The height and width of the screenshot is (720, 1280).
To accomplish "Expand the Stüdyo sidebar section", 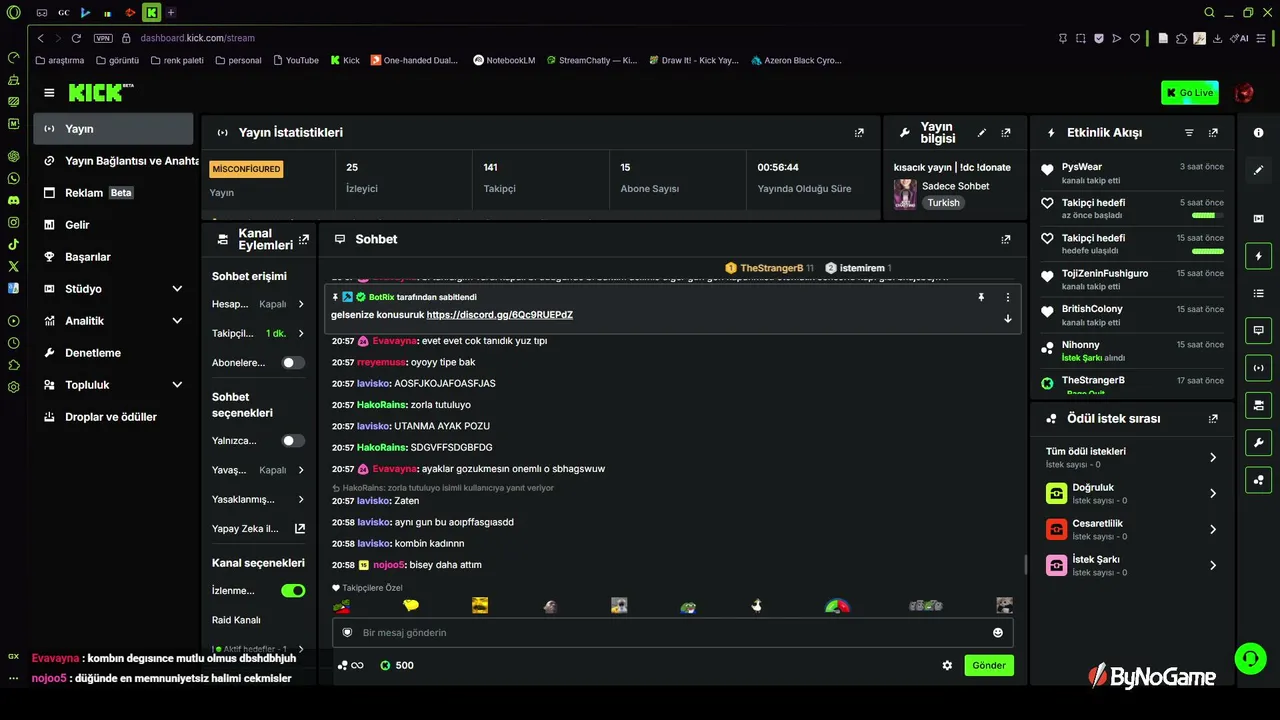I will 177,289.
